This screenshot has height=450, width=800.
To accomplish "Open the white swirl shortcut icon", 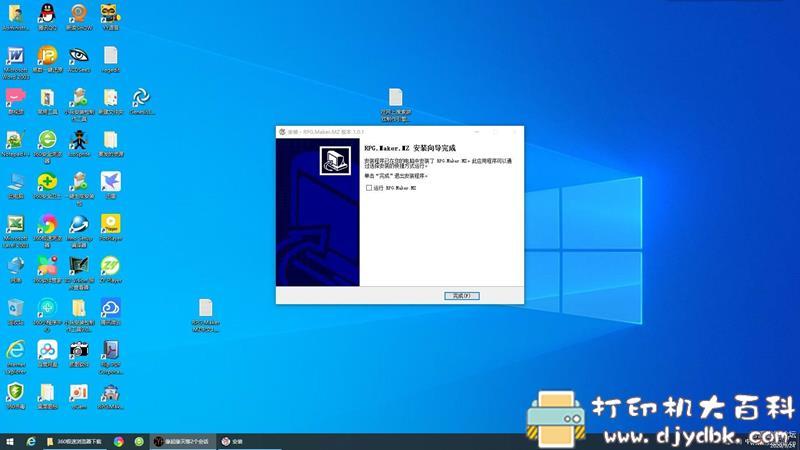I will coord(142,101).
